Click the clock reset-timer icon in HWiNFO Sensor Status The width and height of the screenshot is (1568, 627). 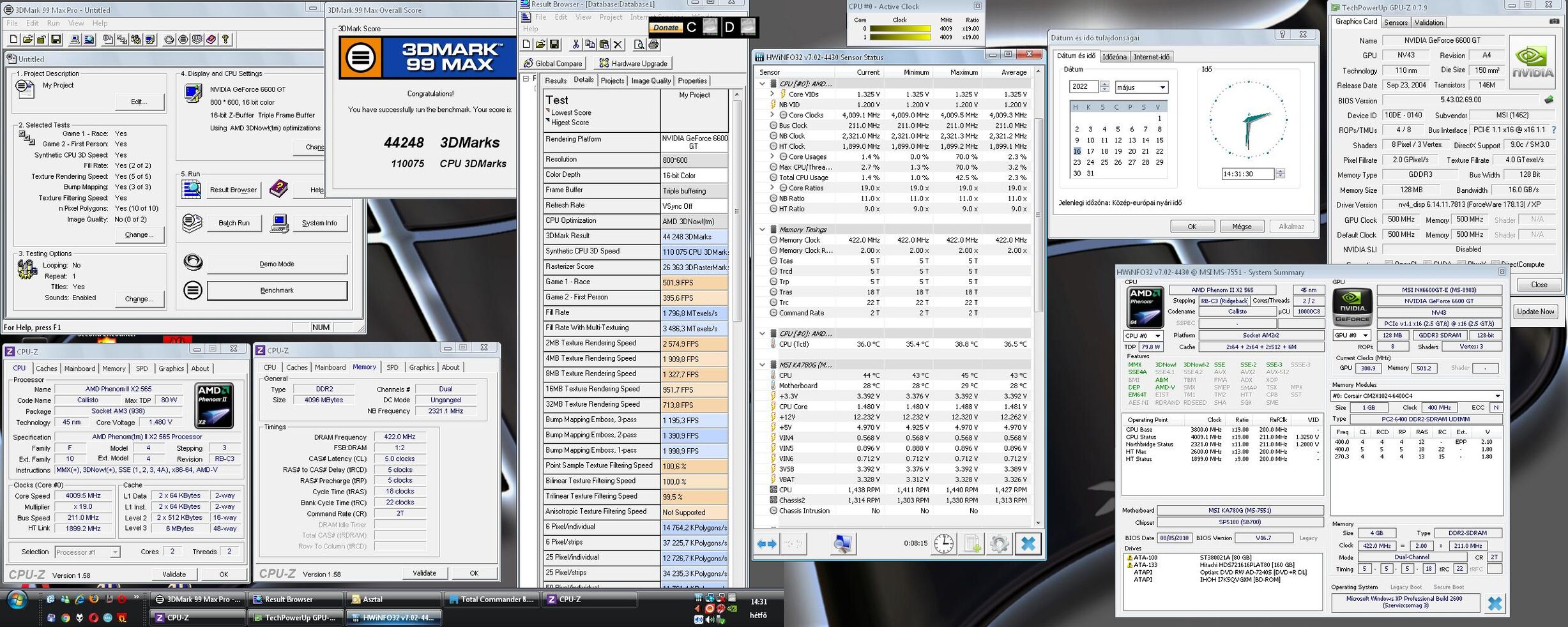[944, 543]
